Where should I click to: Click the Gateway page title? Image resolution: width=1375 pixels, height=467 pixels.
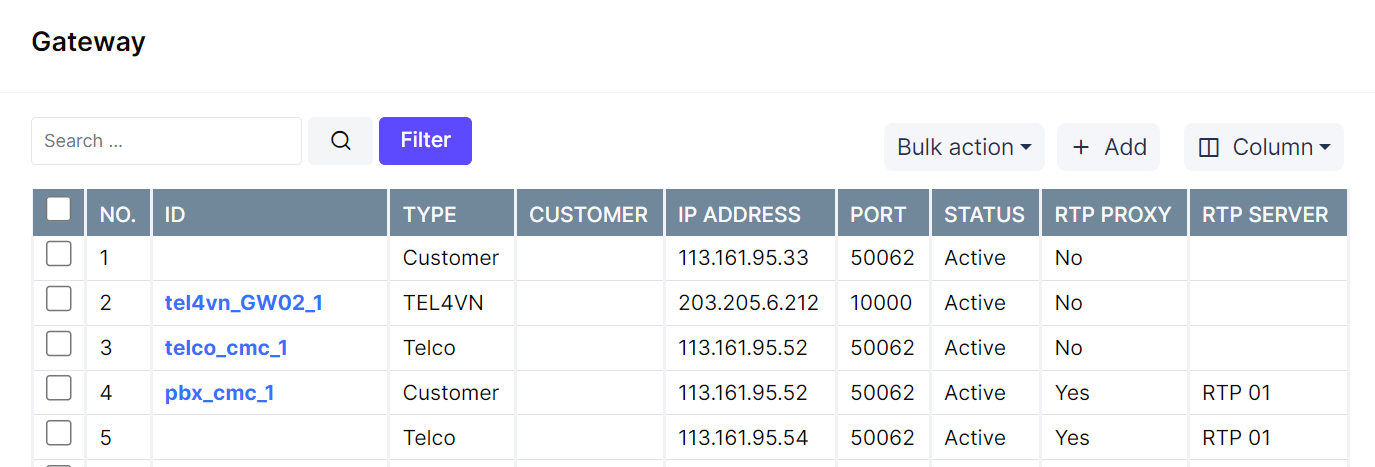89,42
